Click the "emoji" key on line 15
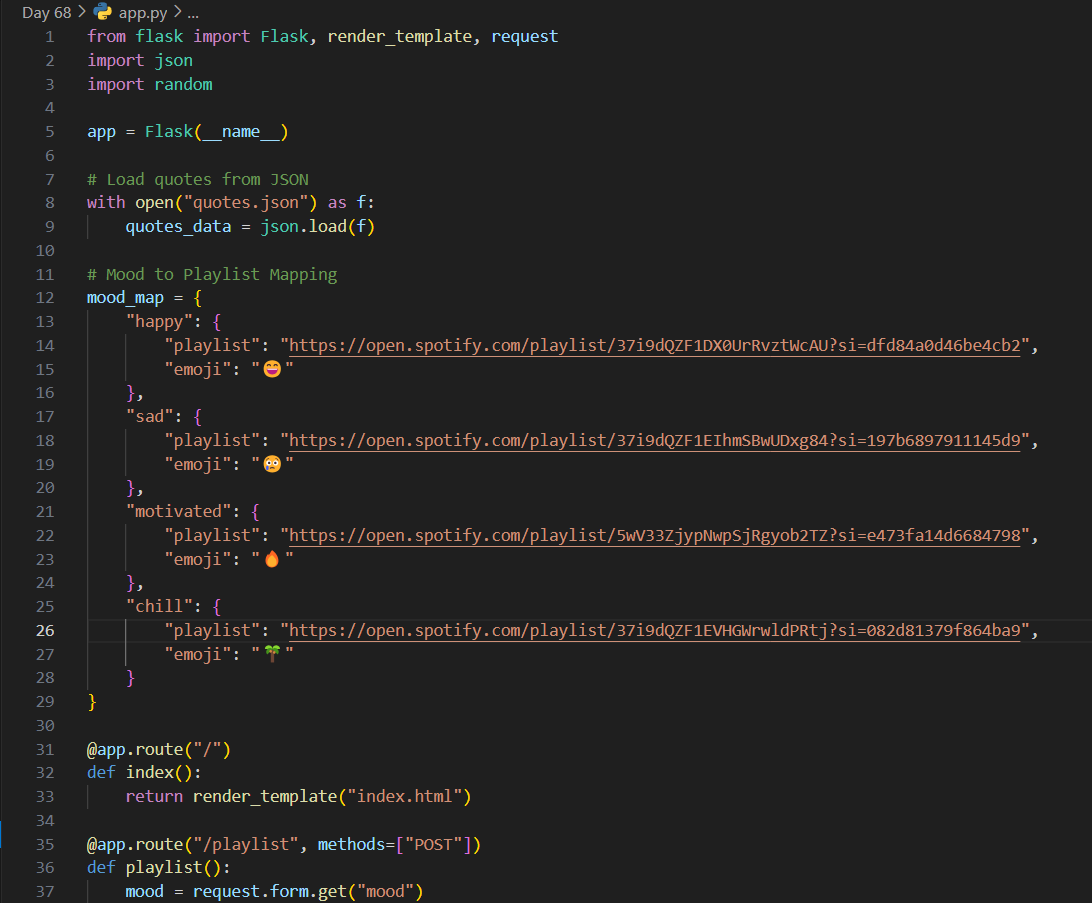Viewport: 1092px width, 903px height. click(x=198, y=369)
